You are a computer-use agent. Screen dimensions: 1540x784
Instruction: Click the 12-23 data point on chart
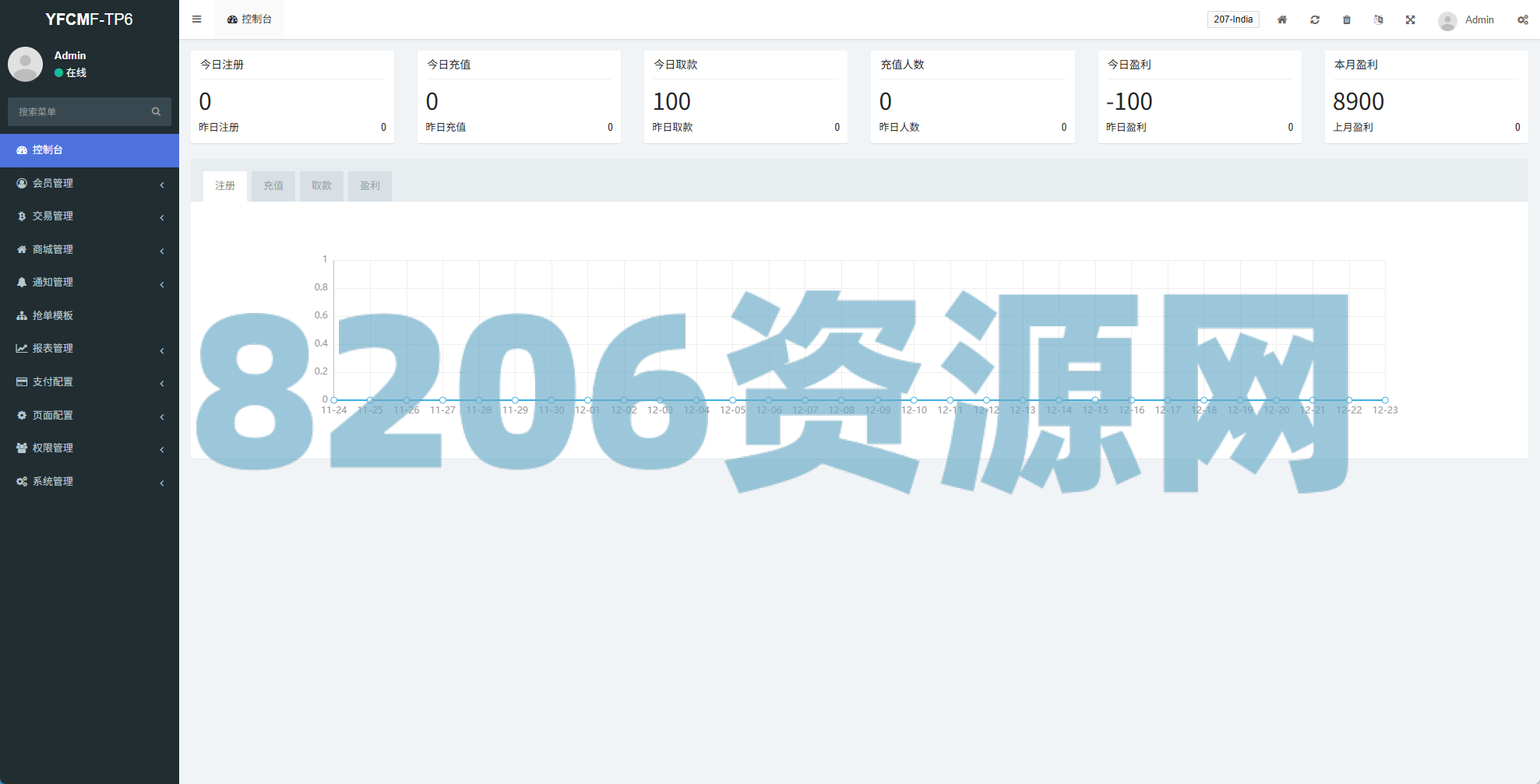tap(1384, 399)
